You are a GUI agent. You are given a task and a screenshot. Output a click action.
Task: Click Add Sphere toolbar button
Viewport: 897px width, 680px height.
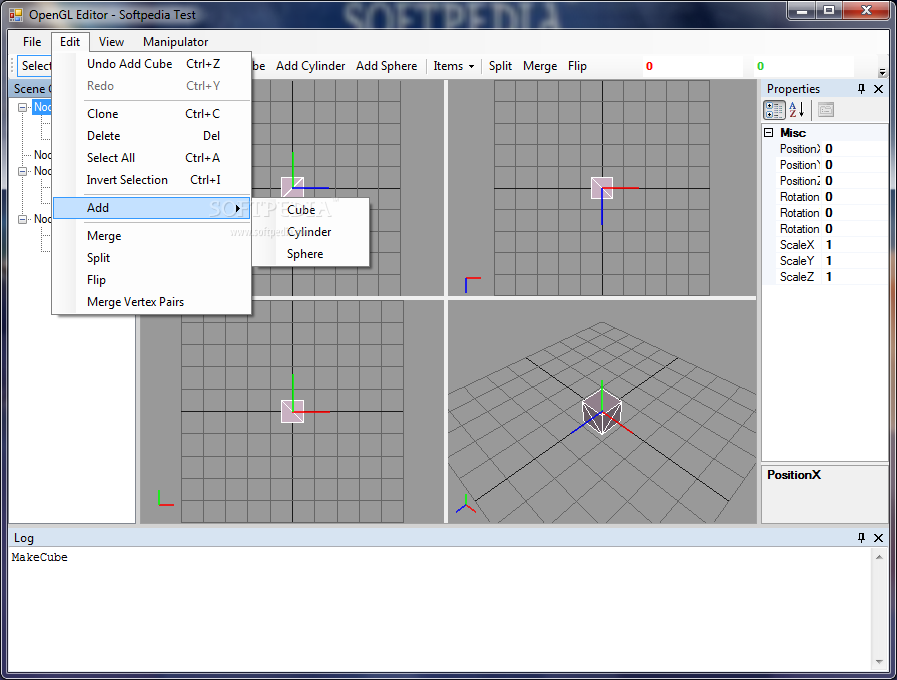387,66
